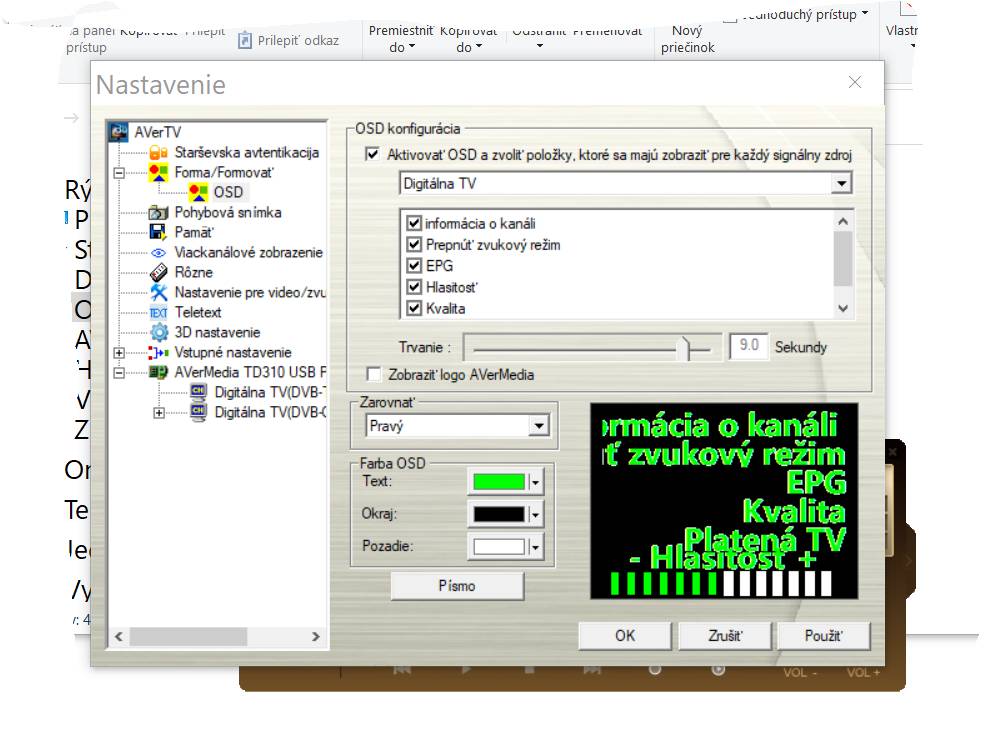Screen dimensions: 991x734
Task: Click VOL + on the player behind
Action: pyautogui.click(x=863, y=673)
